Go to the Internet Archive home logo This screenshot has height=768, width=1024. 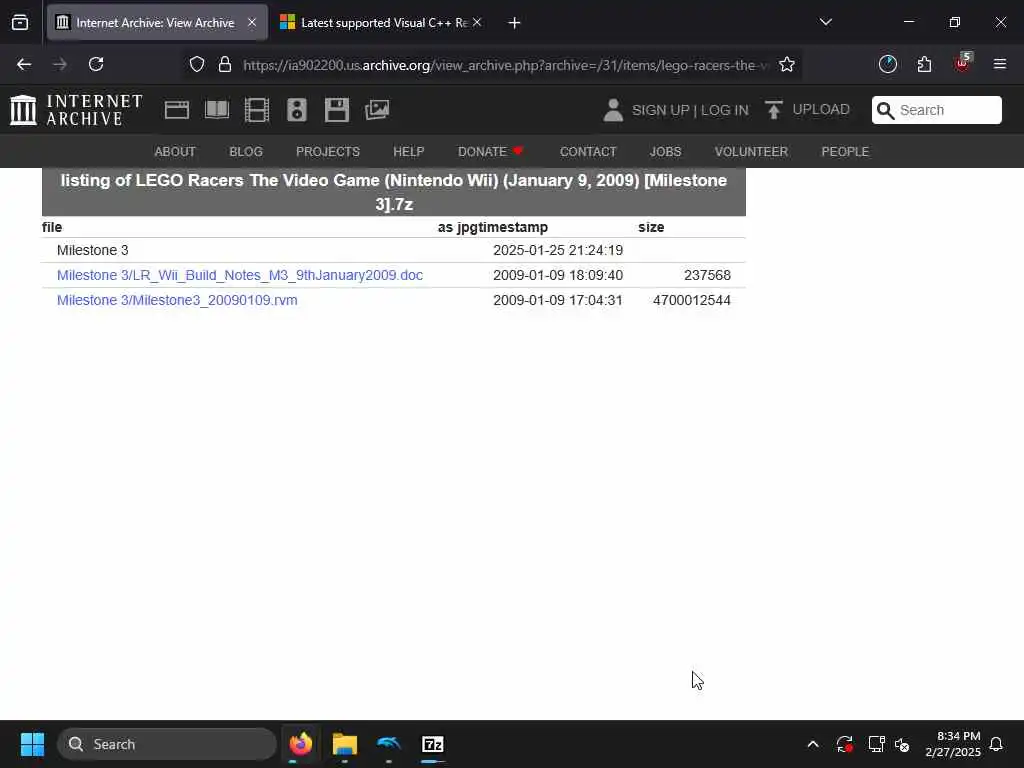pyautogui.click(x=76, y=110)
